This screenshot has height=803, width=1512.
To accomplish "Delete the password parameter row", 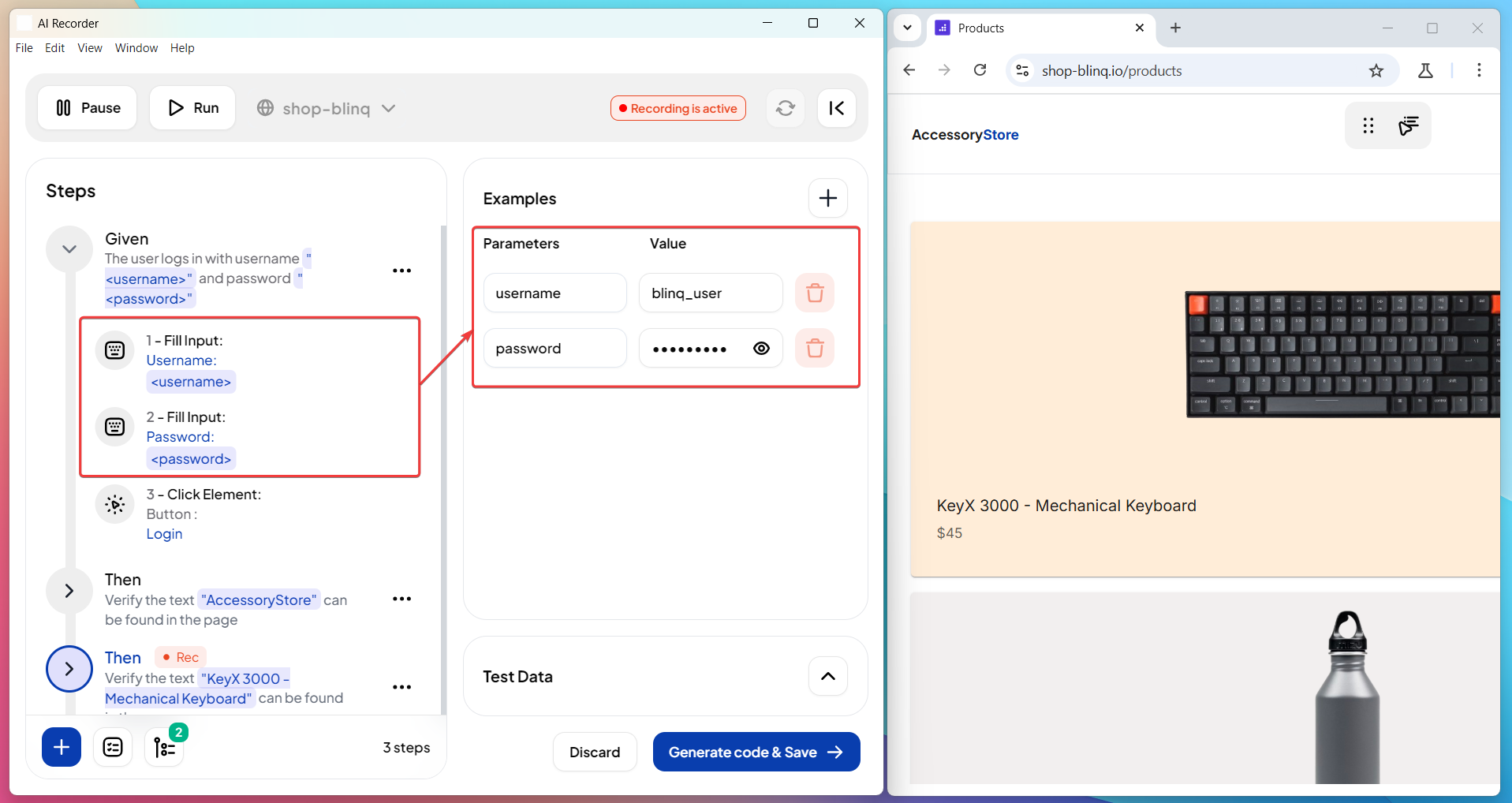I will pos(815,348).
